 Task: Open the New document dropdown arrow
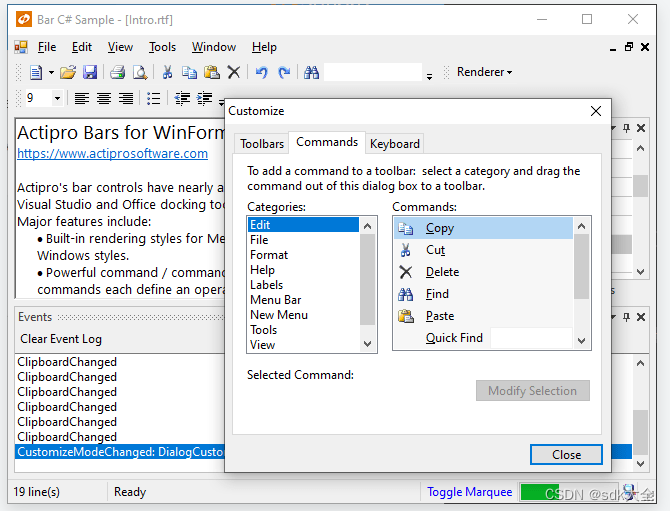coord(51,73)
